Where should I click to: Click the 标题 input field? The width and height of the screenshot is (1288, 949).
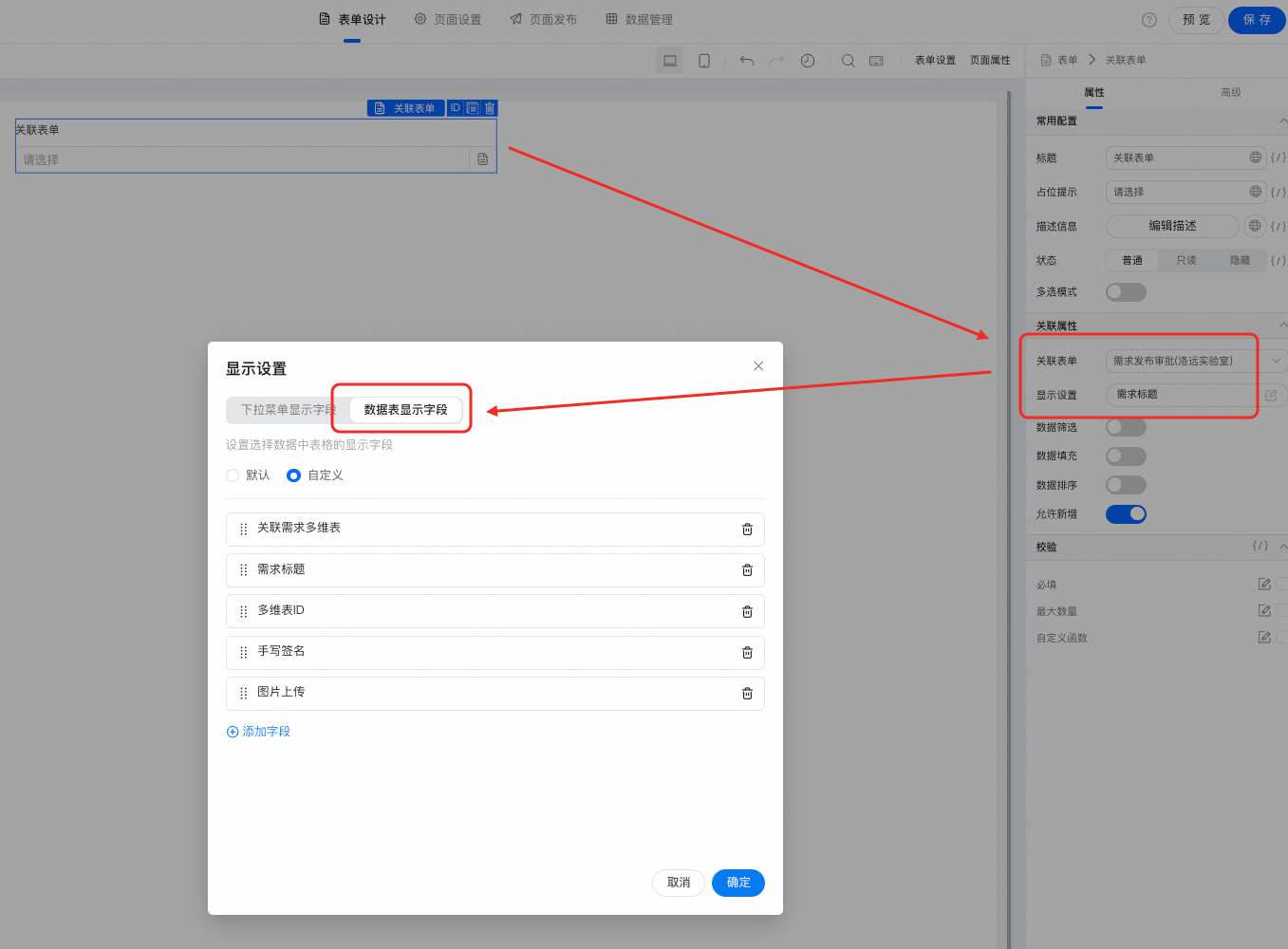point(1177,158)
